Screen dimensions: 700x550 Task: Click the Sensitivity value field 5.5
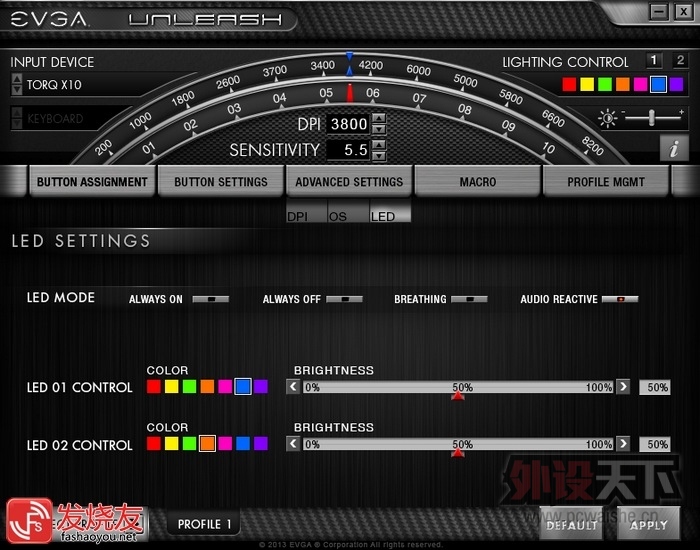pyautogui.click(x=348, y=150)
